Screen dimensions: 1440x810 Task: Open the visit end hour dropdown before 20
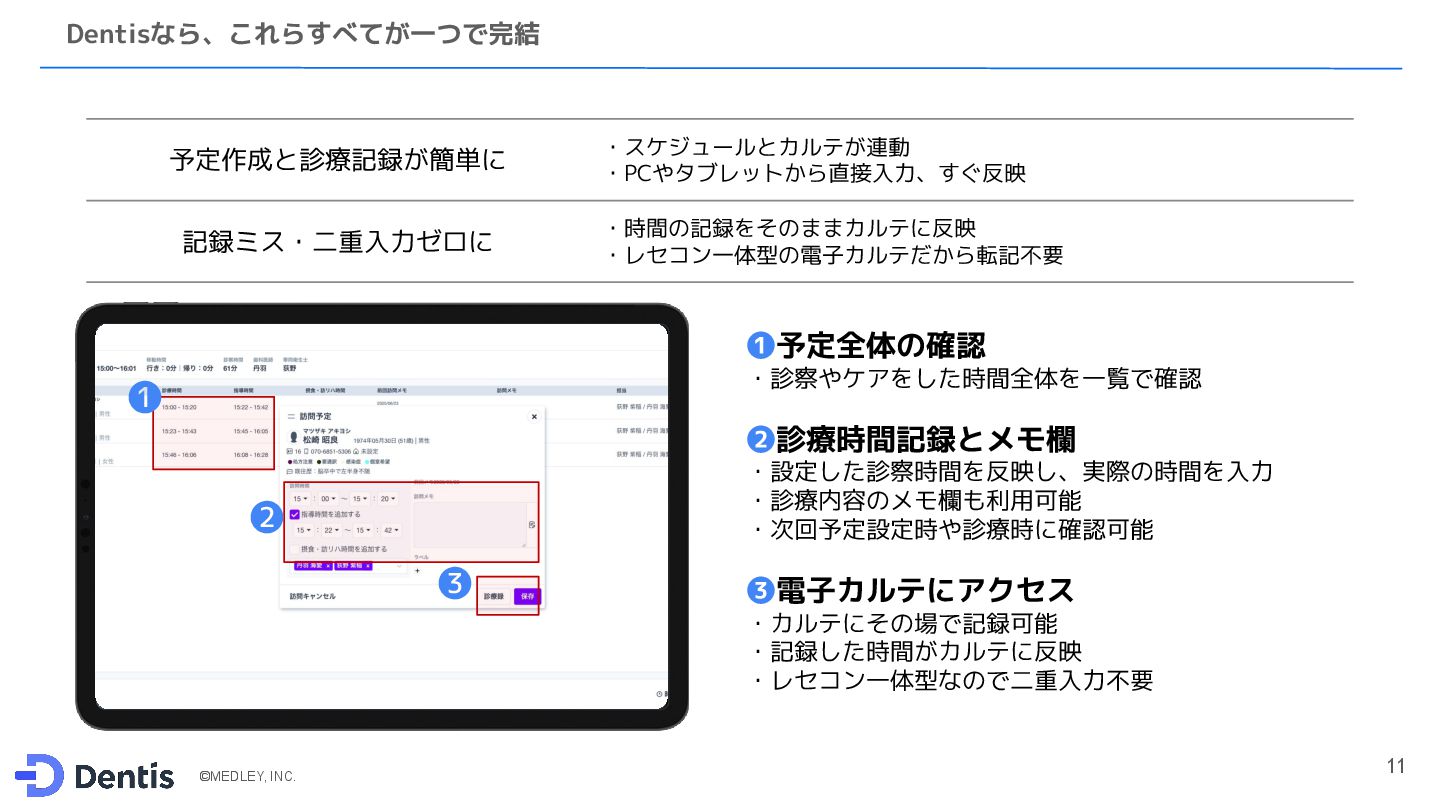[x=360, y=499]
